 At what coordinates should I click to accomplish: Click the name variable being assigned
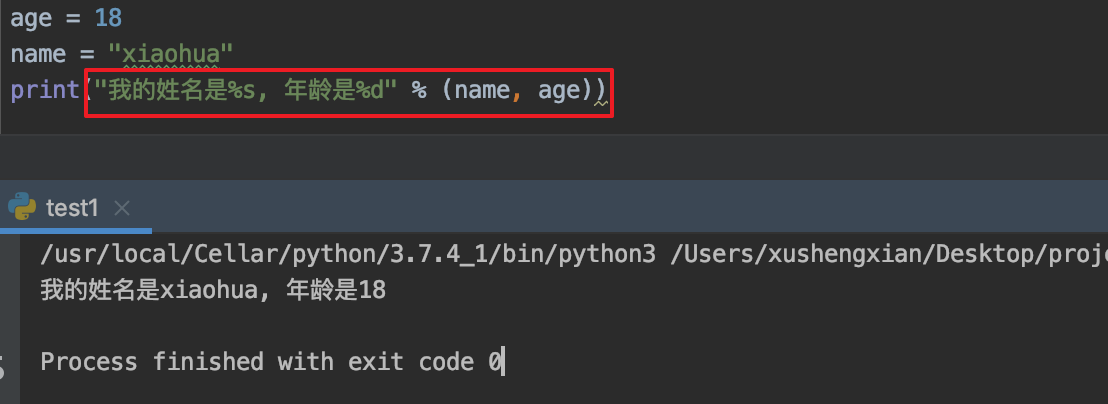pos(38,54)
